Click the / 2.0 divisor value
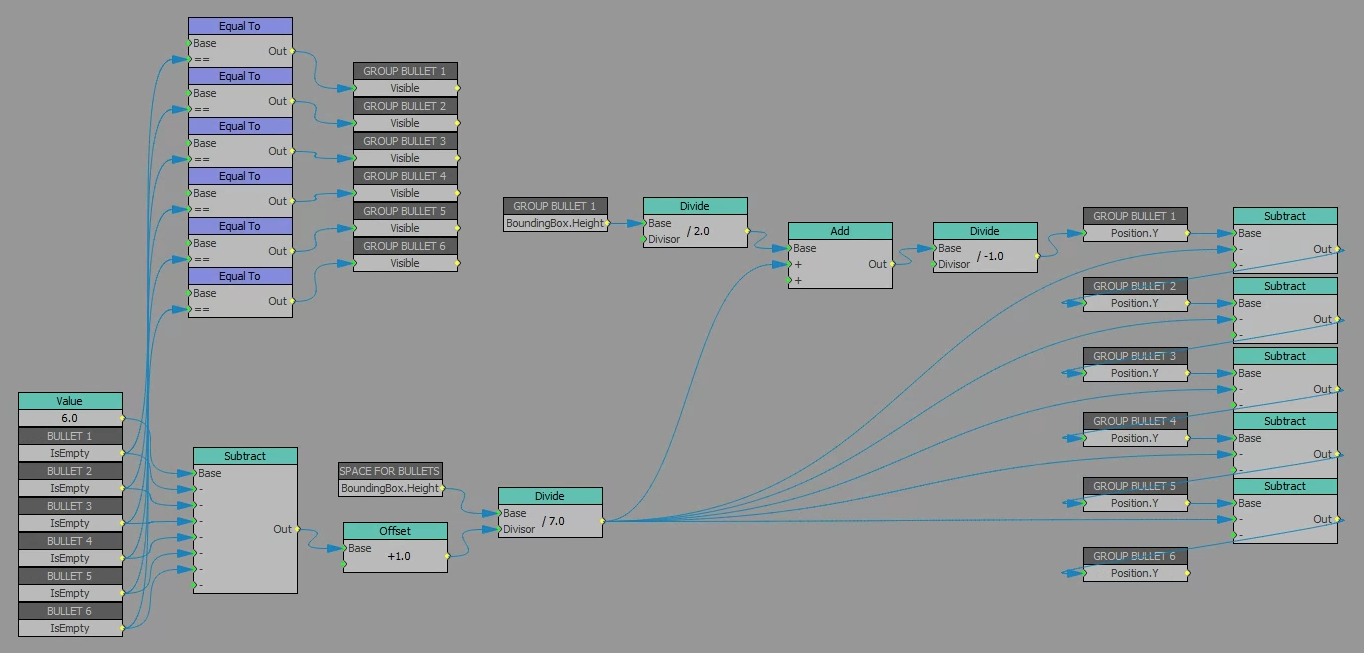Image resolution: width=1364 pixels, height=653 pixels. pos(698,231)
